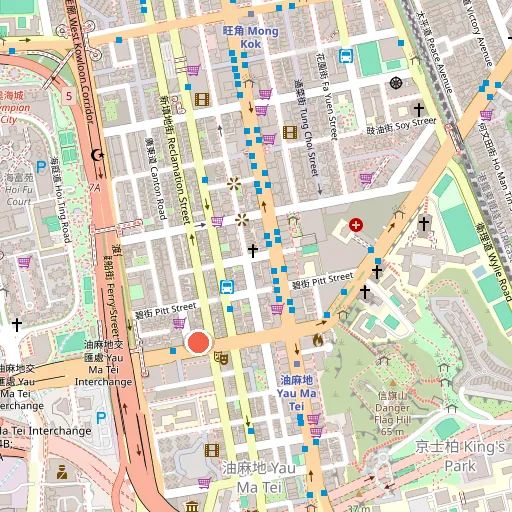This screenshot has width=512, height=512.
Task: Click the parking icon near Hoi Fu Court
Action: (41, 167)
